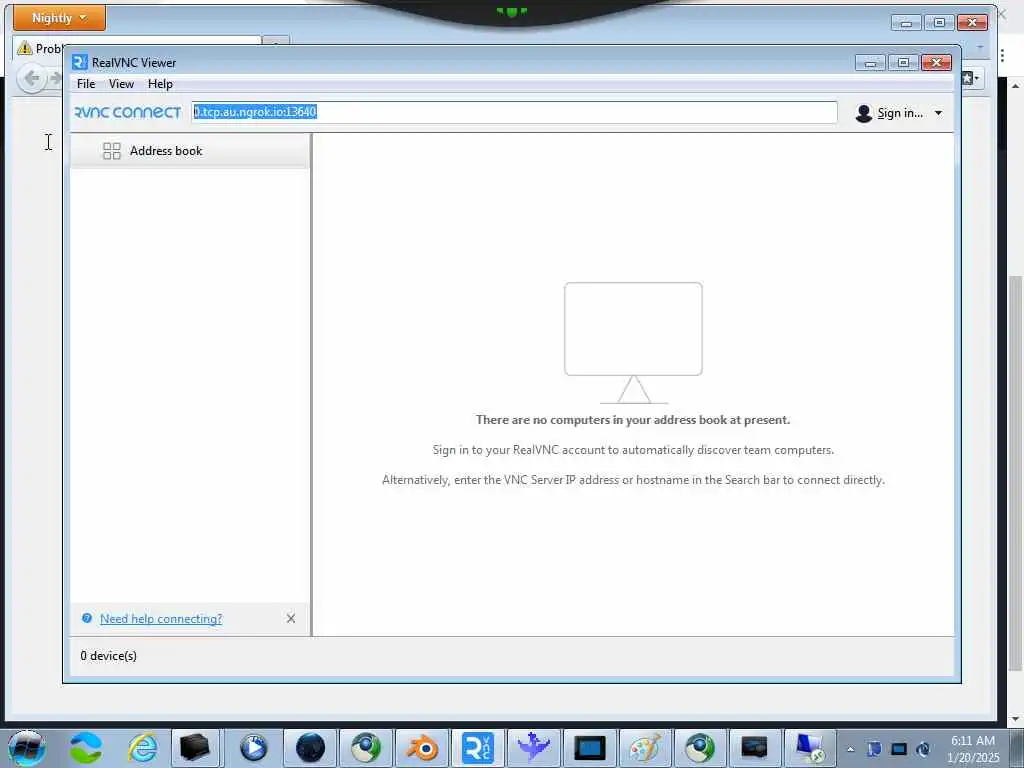Open Internet Explorer from the taskbar
Image resolution: width=1024 pixels, height=768 pixels.
pyautogui.click(x=142, y=748)
